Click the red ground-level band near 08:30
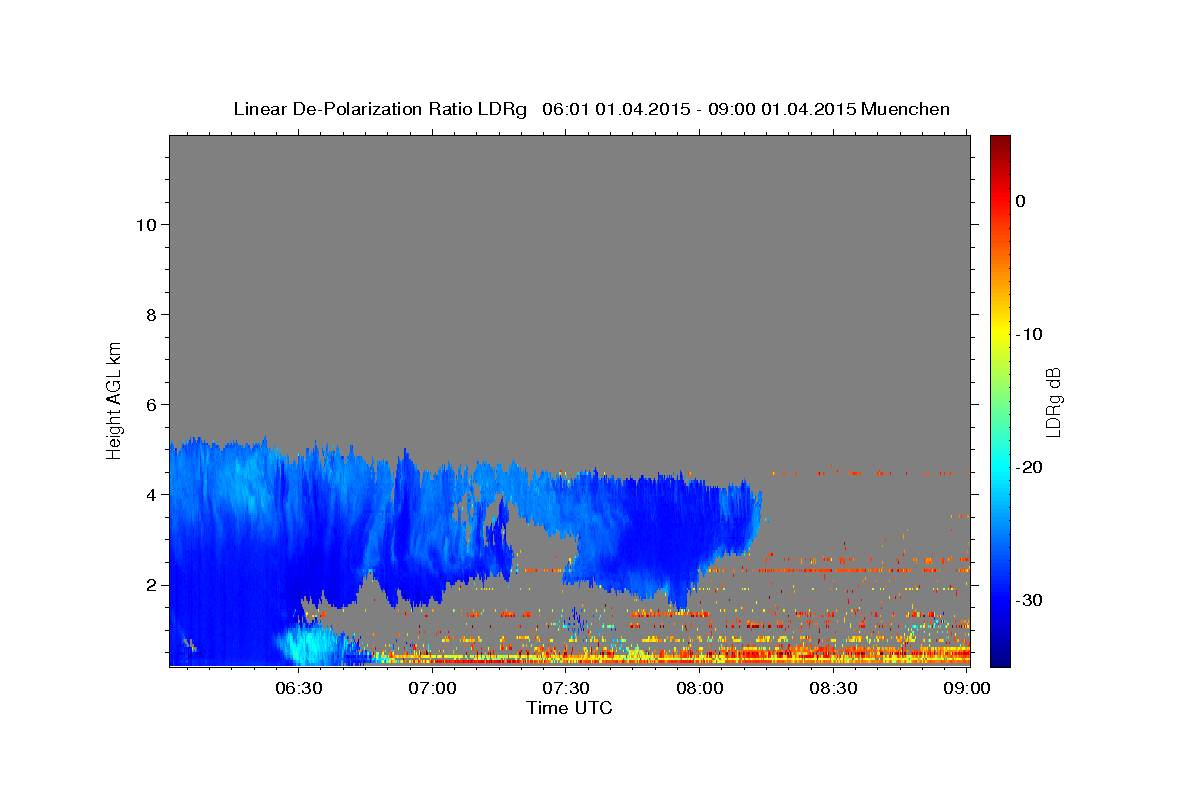Viewport: 1200px width, 800px height. [833, 655]
